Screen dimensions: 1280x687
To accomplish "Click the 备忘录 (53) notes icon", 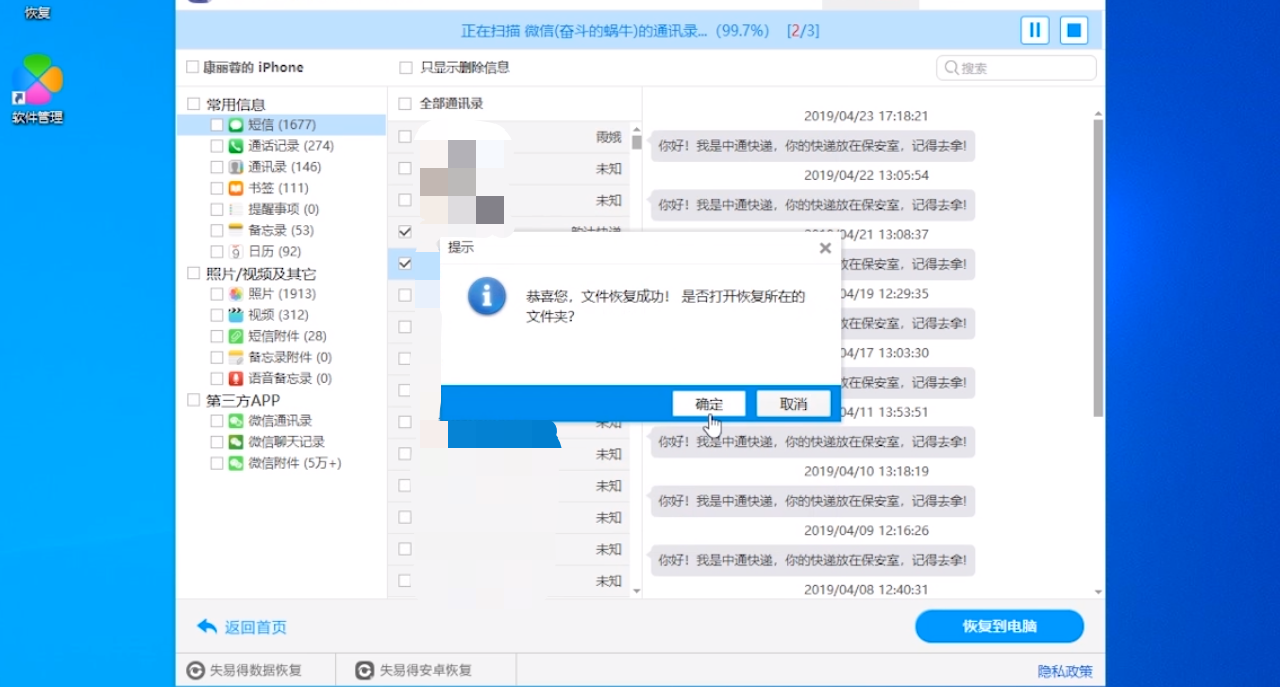I will point(236,230).
